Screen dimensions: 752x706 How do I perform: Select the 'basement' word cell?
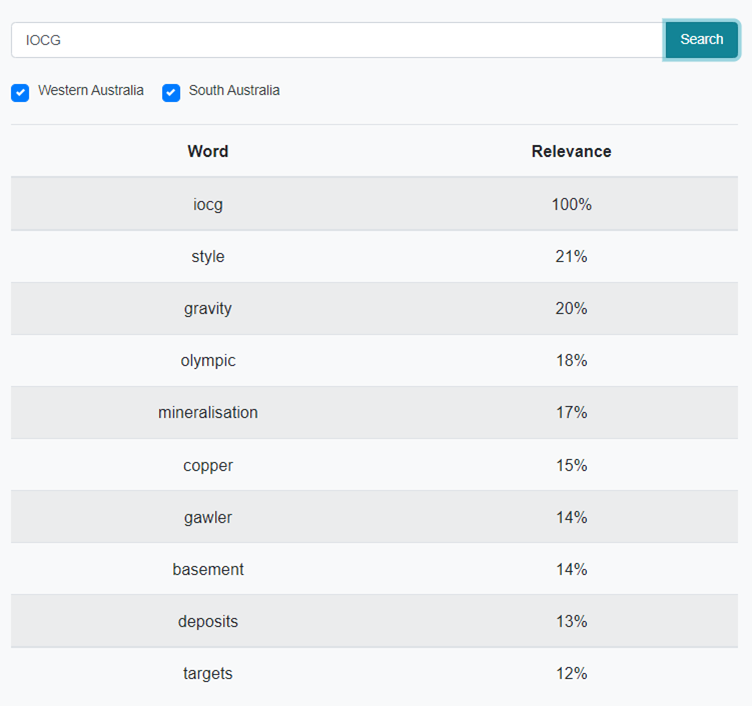pyautogui.click(x=208, y=570)
